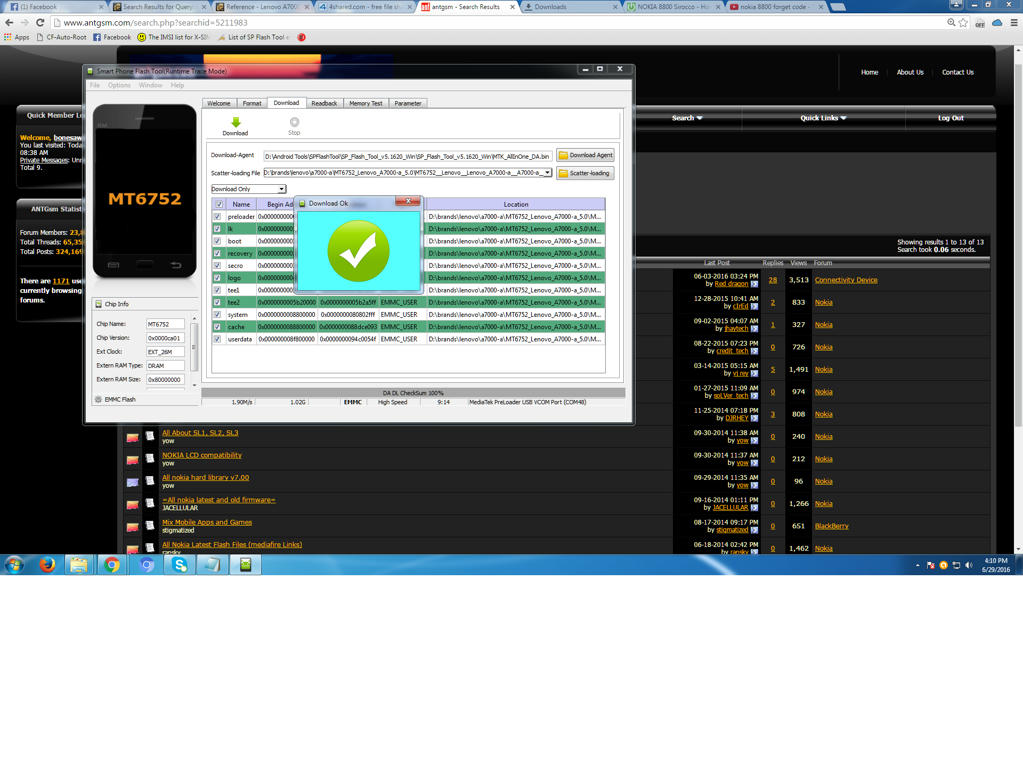Launch Firefox from the taskbar
This screenshot has width=1023, height=768.
pyautogui.click(x=46, y=565)
